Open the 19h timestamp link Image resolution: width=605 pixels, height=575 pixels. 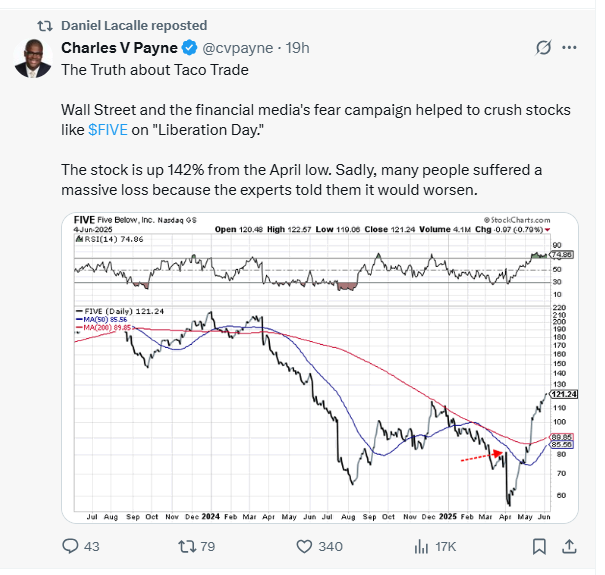coord(297,48)
